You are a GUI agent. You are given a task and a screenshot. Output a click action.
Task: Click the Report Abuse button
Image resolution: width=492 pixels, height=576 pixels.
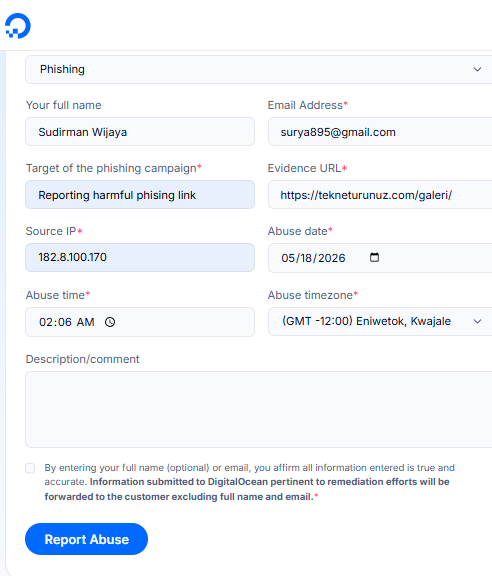point(86,539)
